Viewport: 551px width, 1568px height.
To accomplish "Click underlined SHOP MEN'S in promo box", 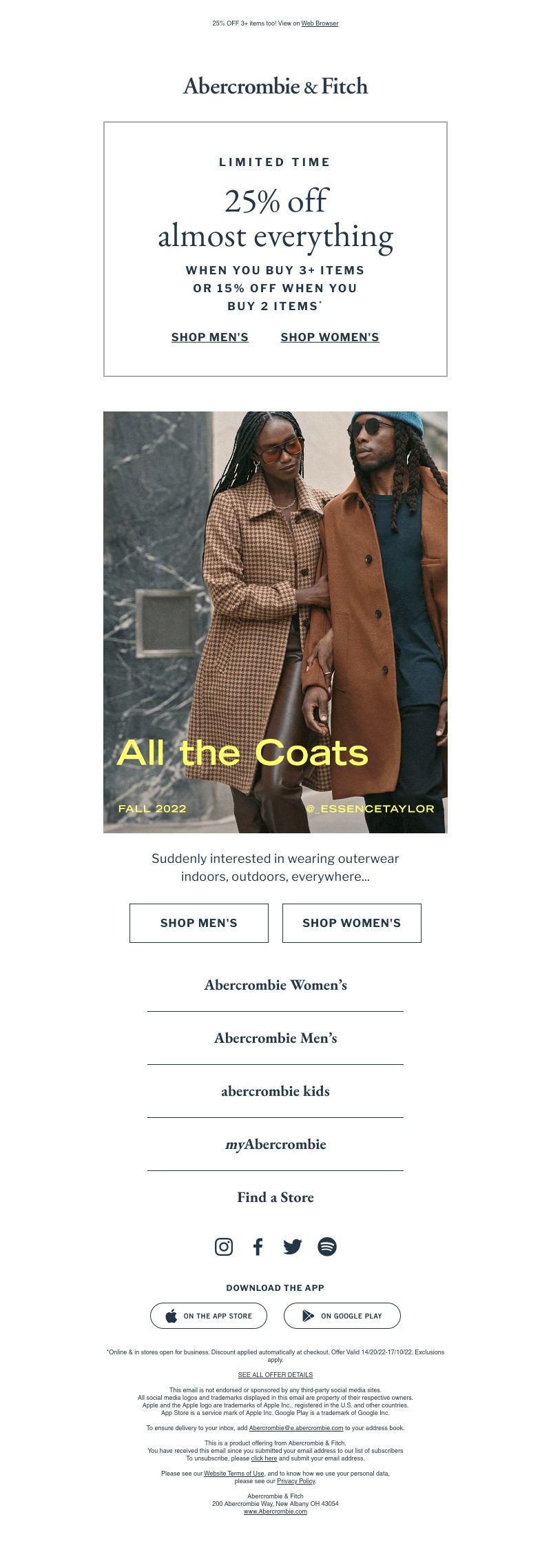I will point(210,337).
